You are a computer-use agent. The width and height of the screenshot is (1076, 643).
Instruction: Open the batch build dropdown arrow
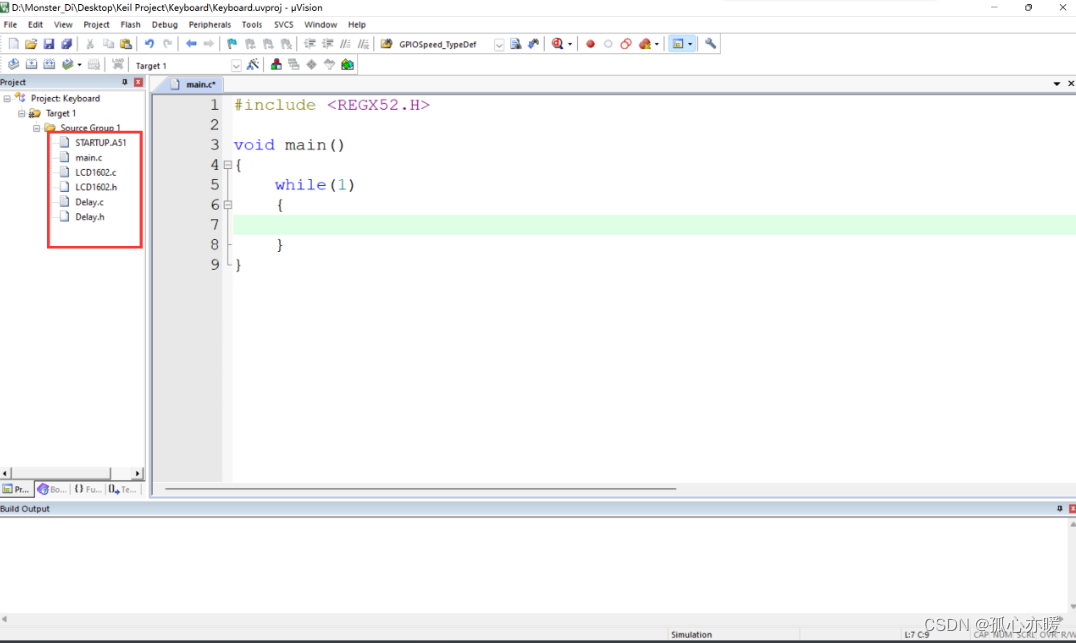coord(80,65)
